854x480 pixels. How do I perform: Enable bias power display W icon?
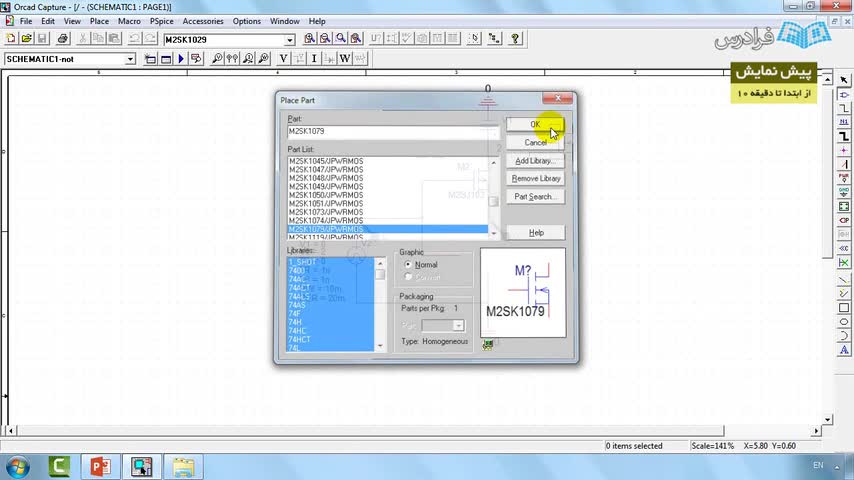[345, 59]
